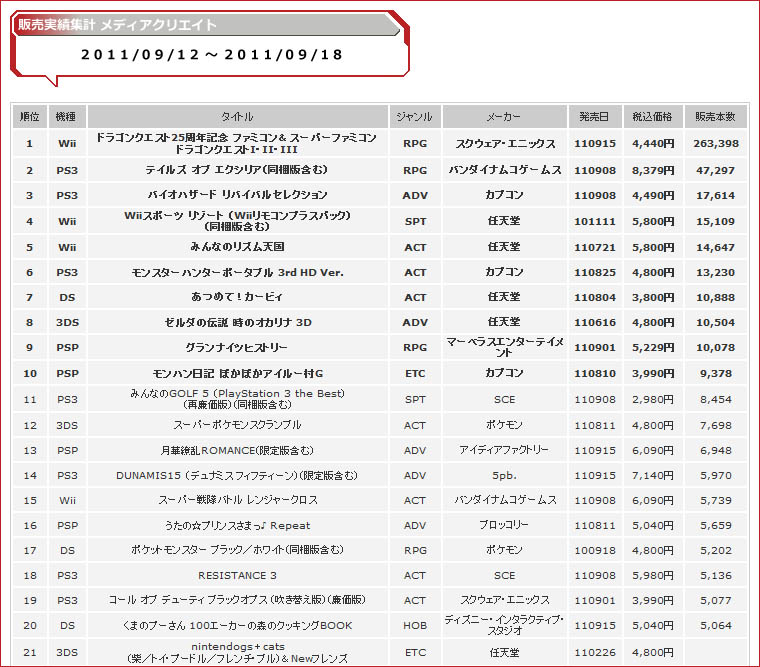Image resolution: width=760 pixels, height=667 pixels.
Task: Click the 月華繚乱ROMANCE title
Action: (x=237, y=450)
